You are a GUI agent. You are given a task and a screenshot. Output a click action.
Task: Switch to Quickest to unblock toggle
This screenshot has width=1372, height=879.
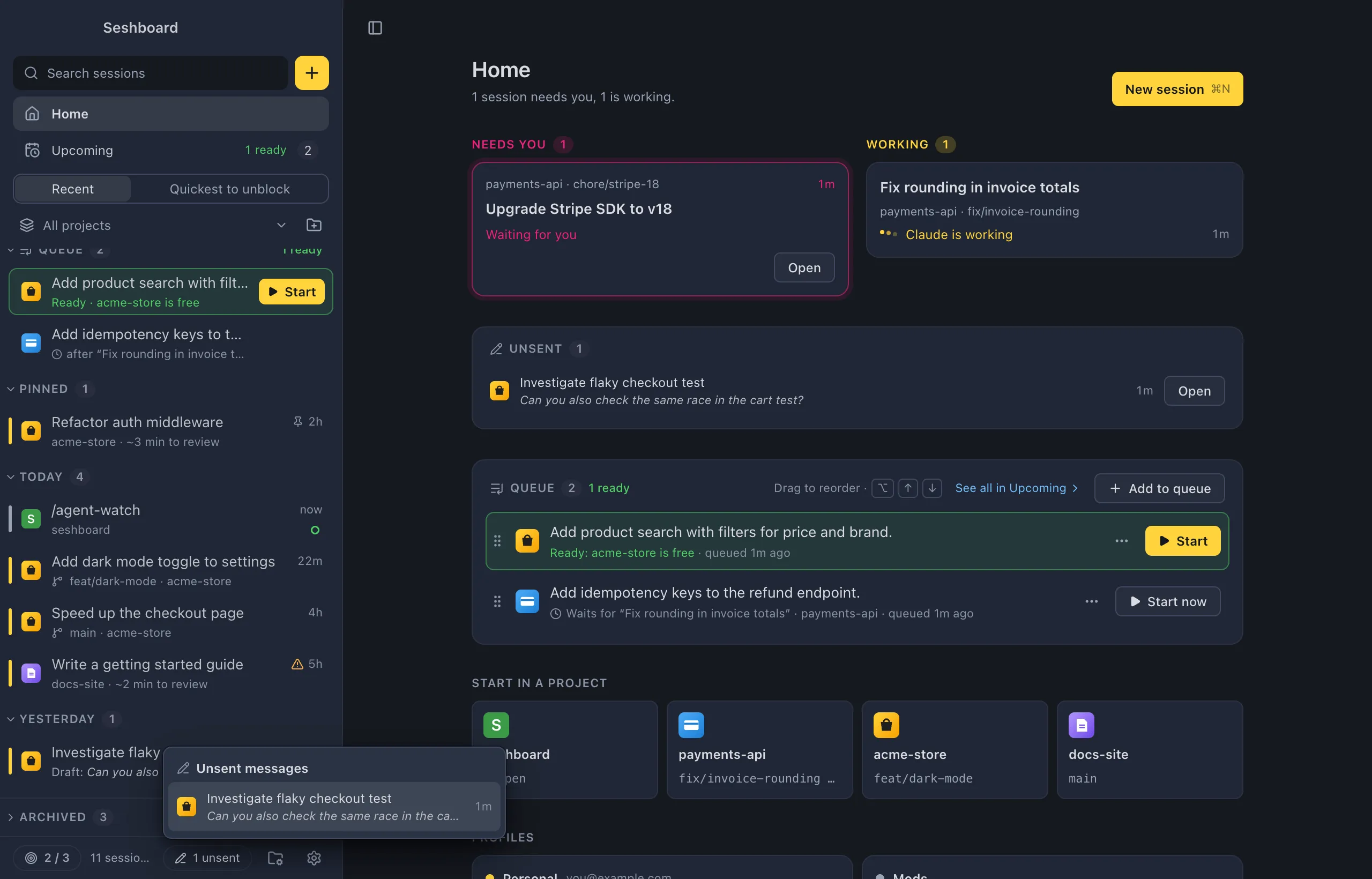[x=229, y=188]
